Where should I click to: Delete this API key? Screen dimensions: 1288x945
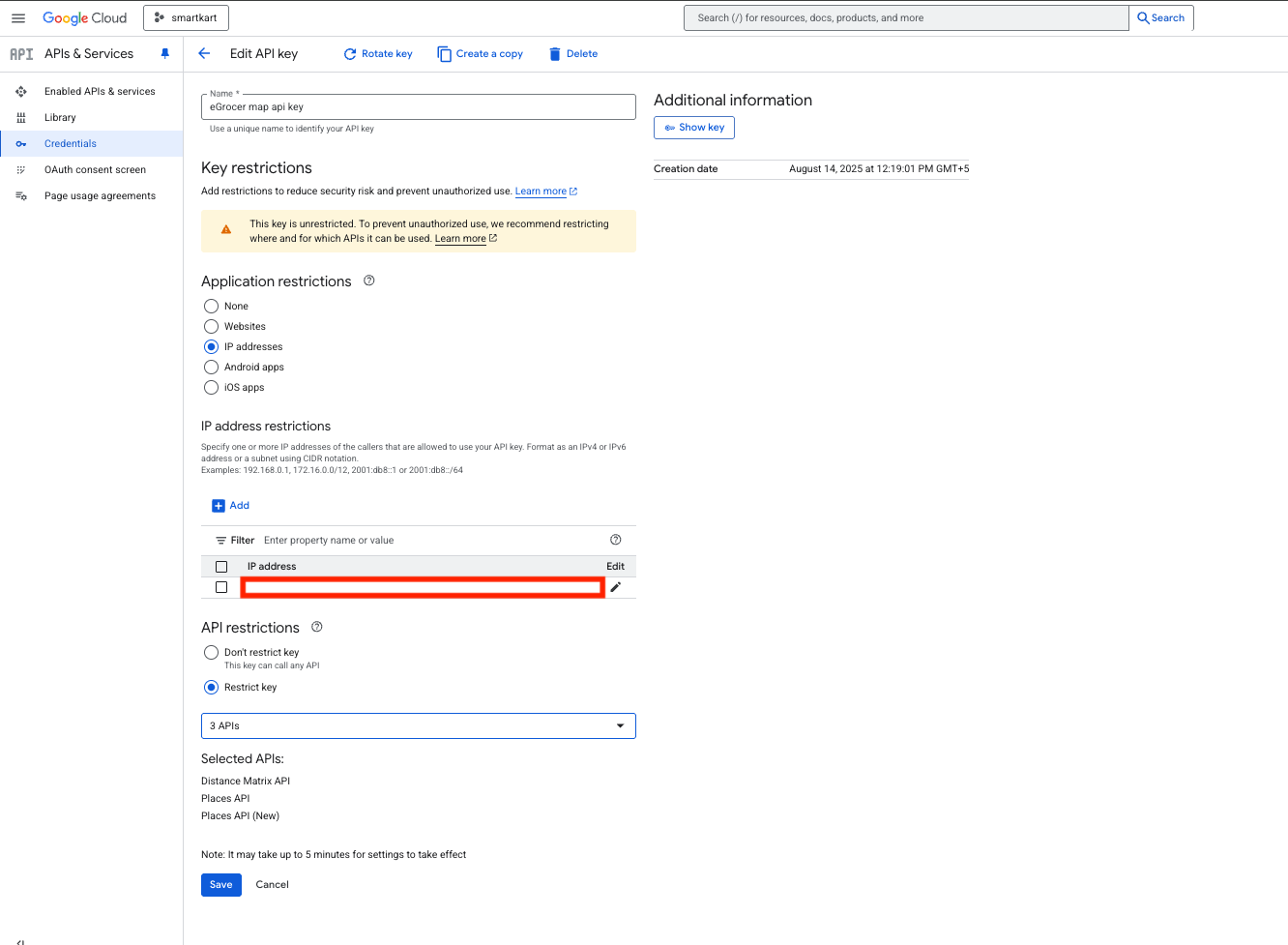click(x=573, y=54)
